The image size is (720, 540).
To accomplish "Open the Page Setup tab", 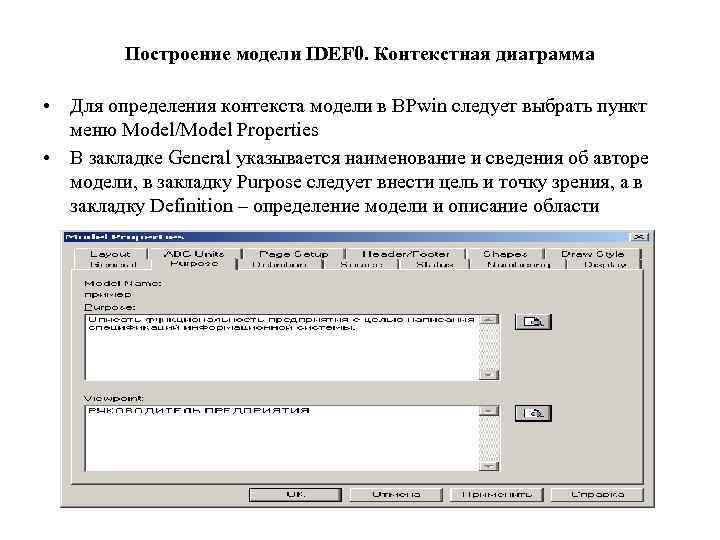I will point(293,254).
